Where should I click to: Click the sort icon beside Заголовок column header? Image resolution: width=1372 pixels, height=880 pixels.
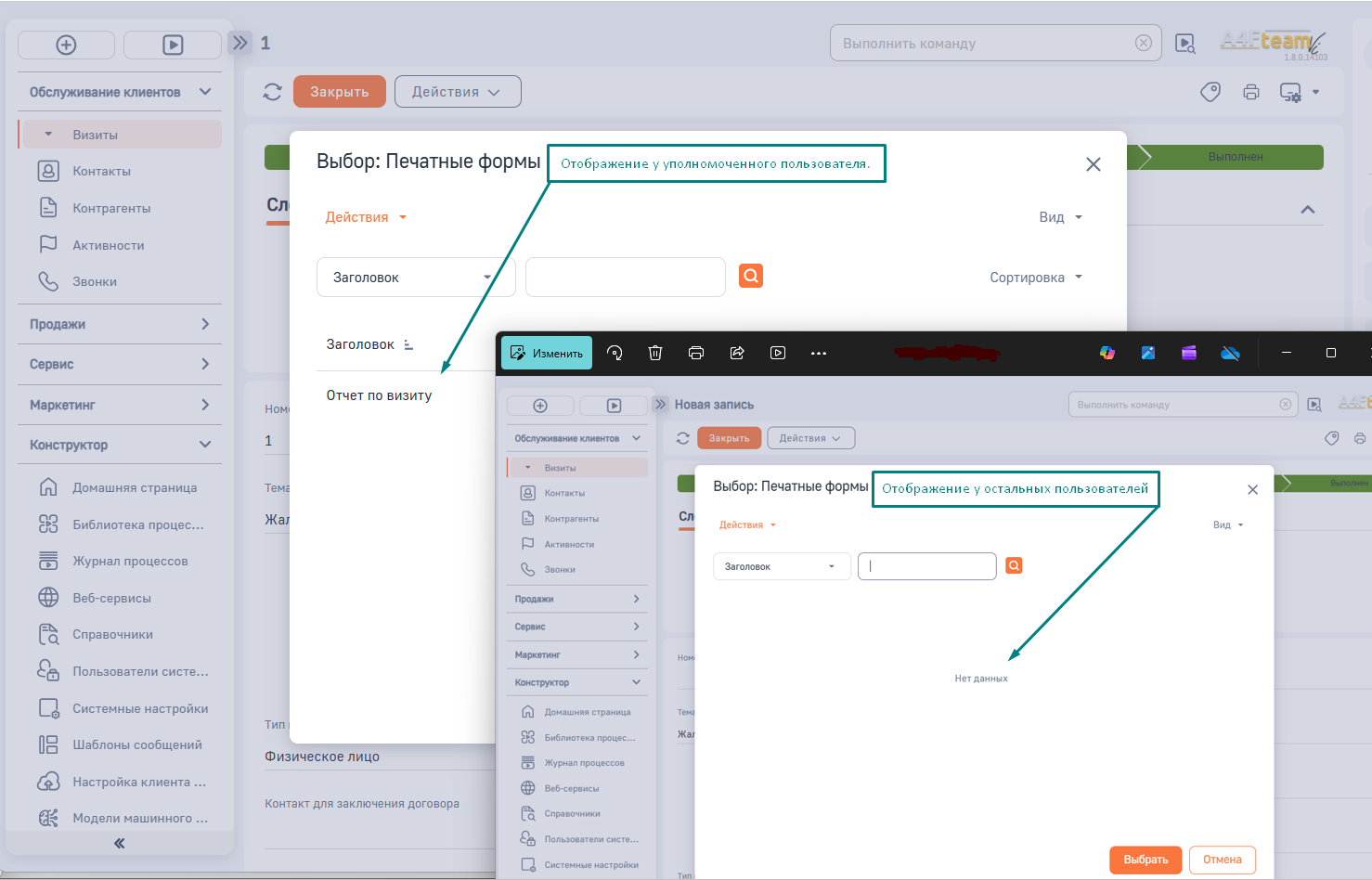(408, 344)
